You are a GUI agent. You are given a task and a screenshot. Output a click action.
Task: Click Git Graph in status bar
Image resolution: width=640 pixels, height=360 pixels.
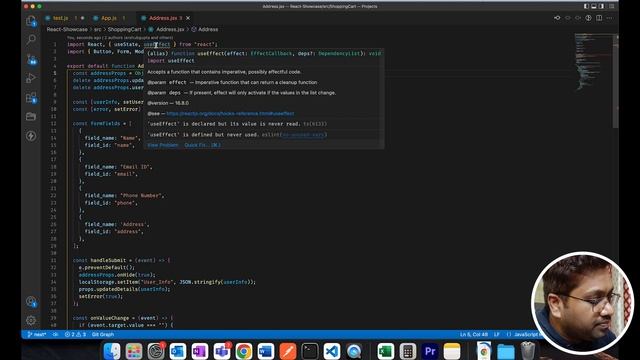click(x=103, y=334)
